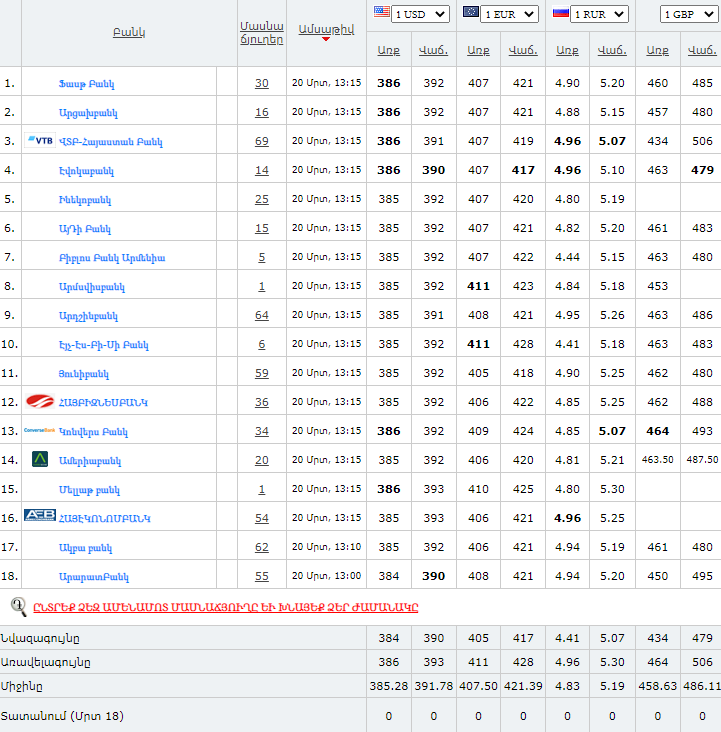This screenshot has width=721, height=732.
Task: Open the Արմսվիսբանկ bank link
Action: (x=92, y=287)
